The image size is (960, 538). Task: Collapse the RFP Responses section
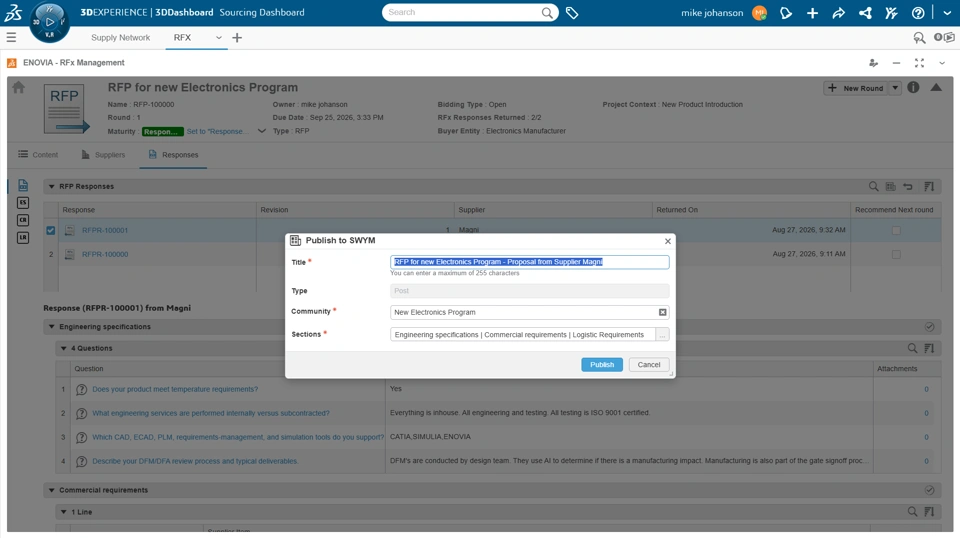pyautogui.click(x=51, y=187)
